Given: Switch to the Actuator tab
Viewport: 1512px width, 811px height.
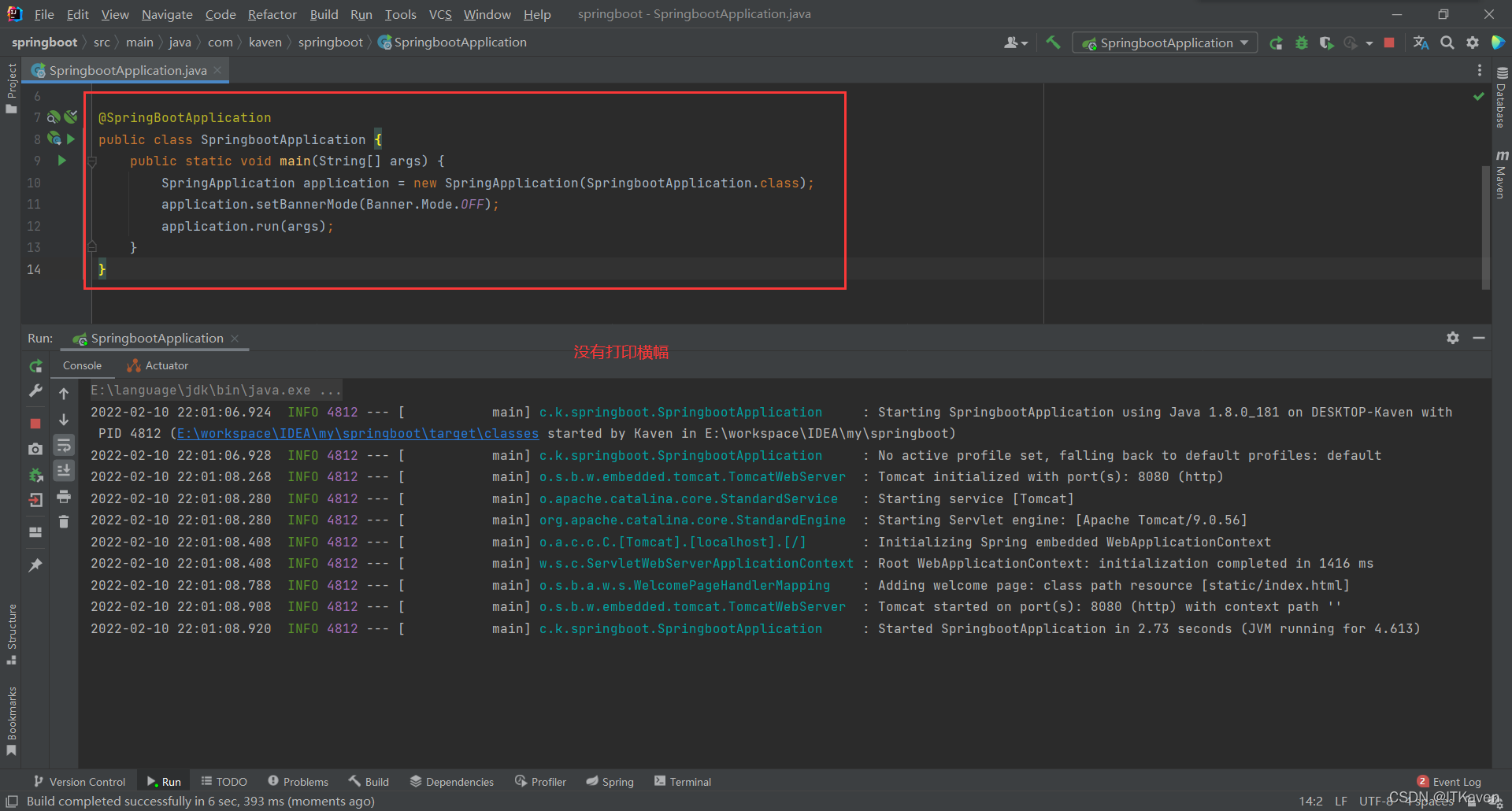Looking at the screenshot, I should click(x=157, y=365).
